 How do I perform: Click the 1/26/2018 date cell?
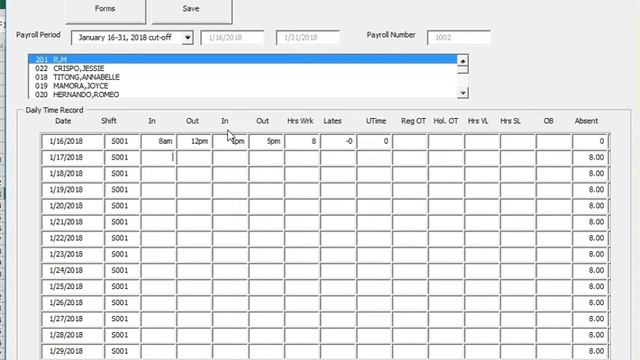(72, 302)
